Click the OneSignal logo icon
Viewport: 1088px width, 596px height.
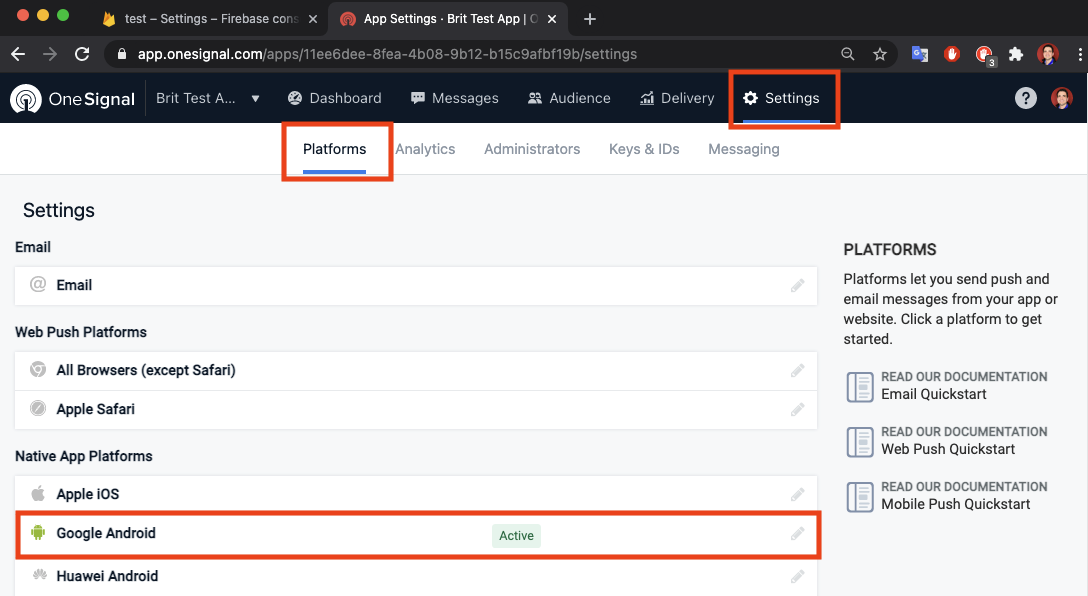(x=26, y=99)
